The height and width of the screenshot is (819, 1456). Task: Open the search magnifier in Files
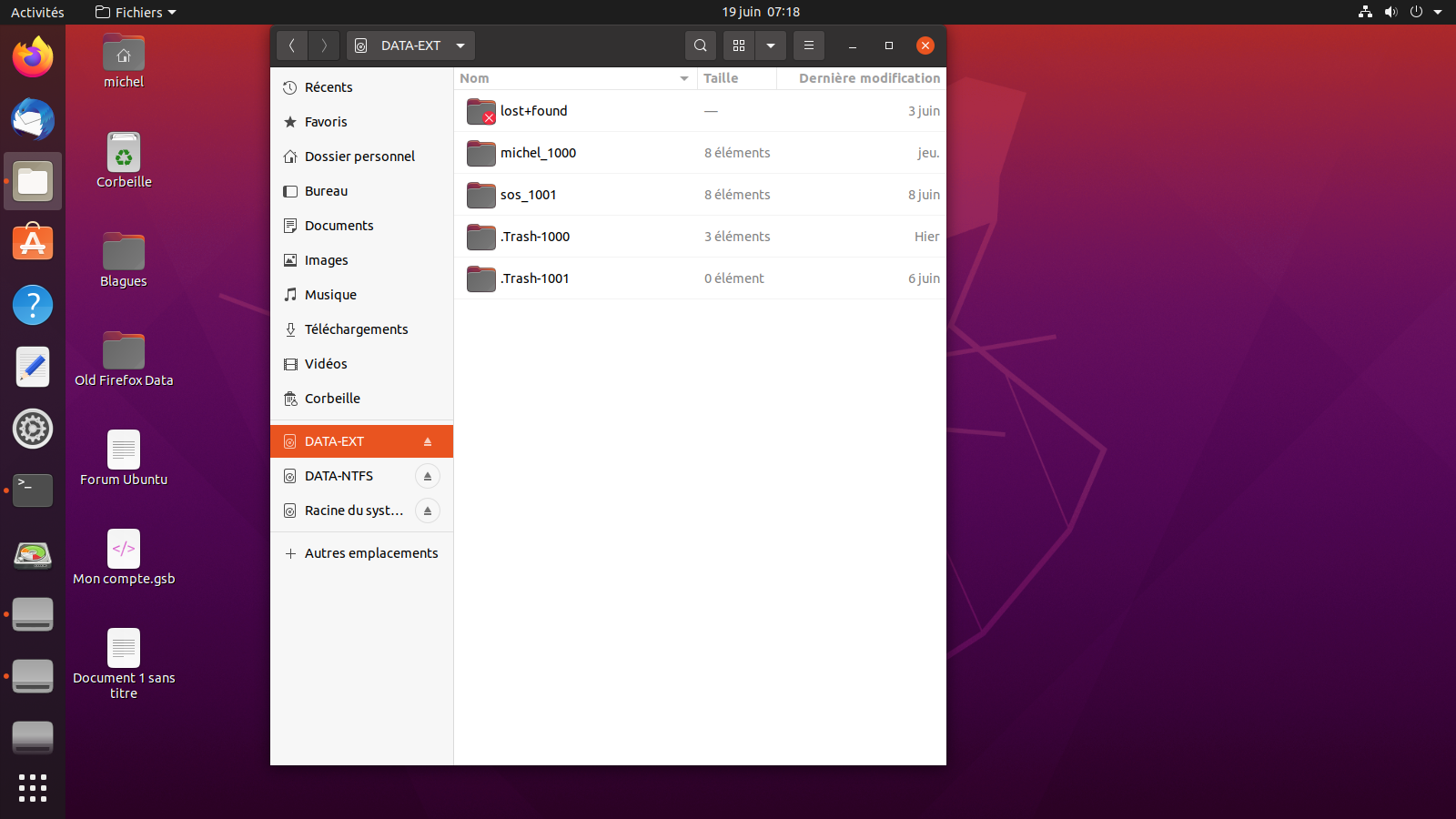click(700, 45)
